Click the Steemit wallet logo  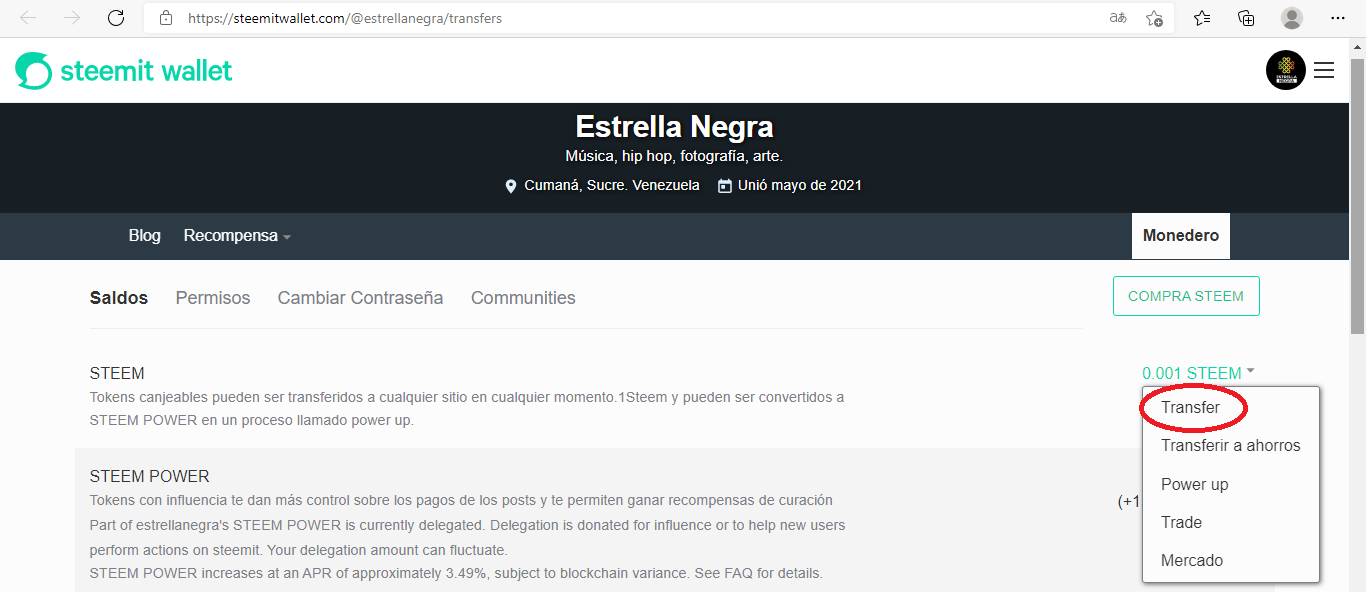(x=124, y=71)
